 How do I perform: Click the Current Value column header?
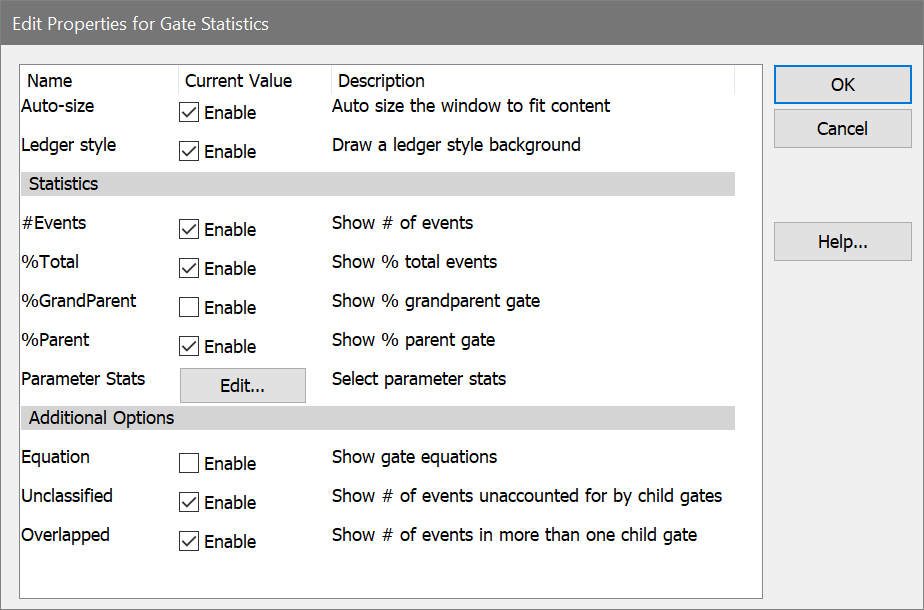tap(239, 81)
